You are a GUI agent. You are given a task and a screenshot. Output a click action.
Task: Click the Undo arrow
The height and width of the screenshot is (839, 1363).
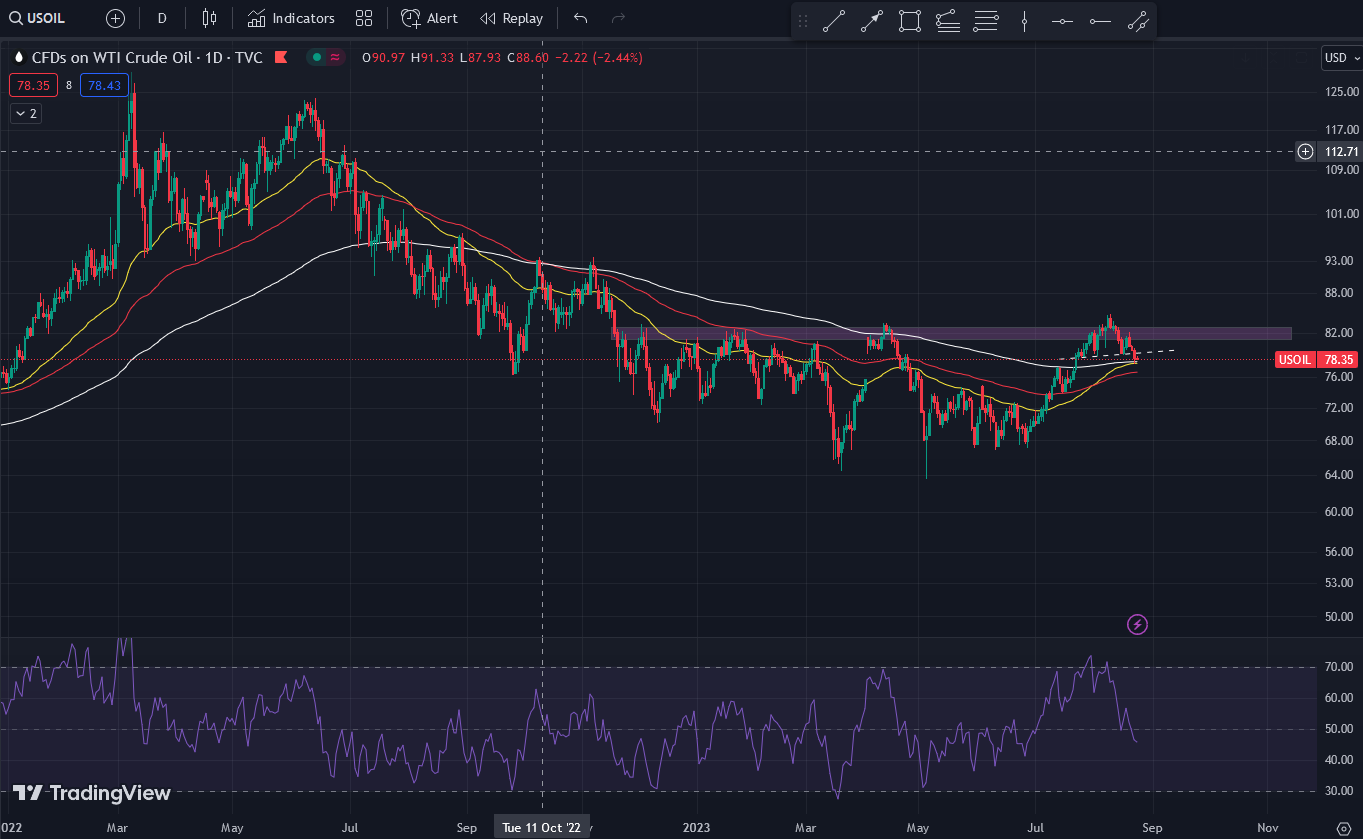tap(581, 18)
